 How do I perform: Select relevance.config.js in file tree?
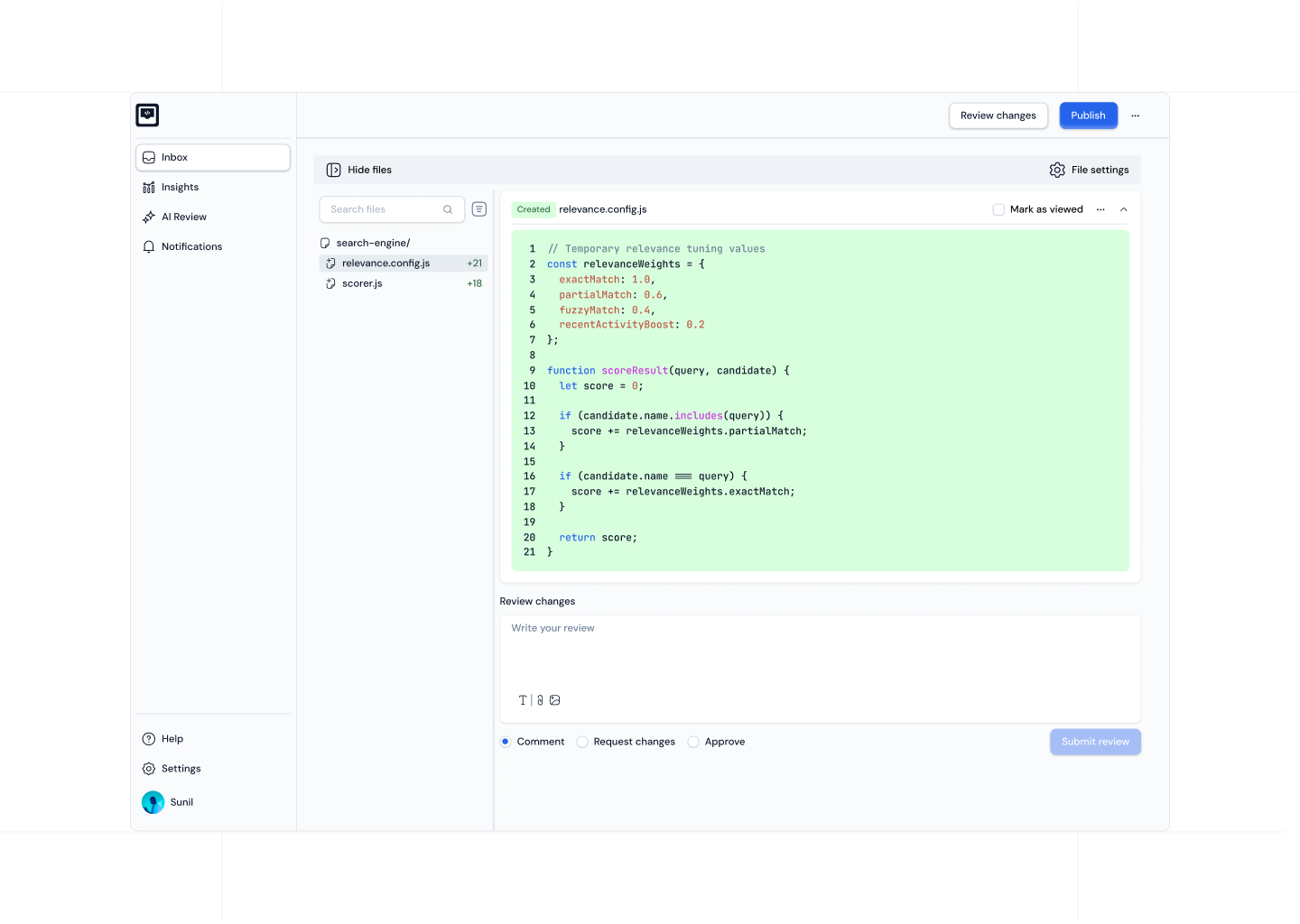click(x=404, y=263)
